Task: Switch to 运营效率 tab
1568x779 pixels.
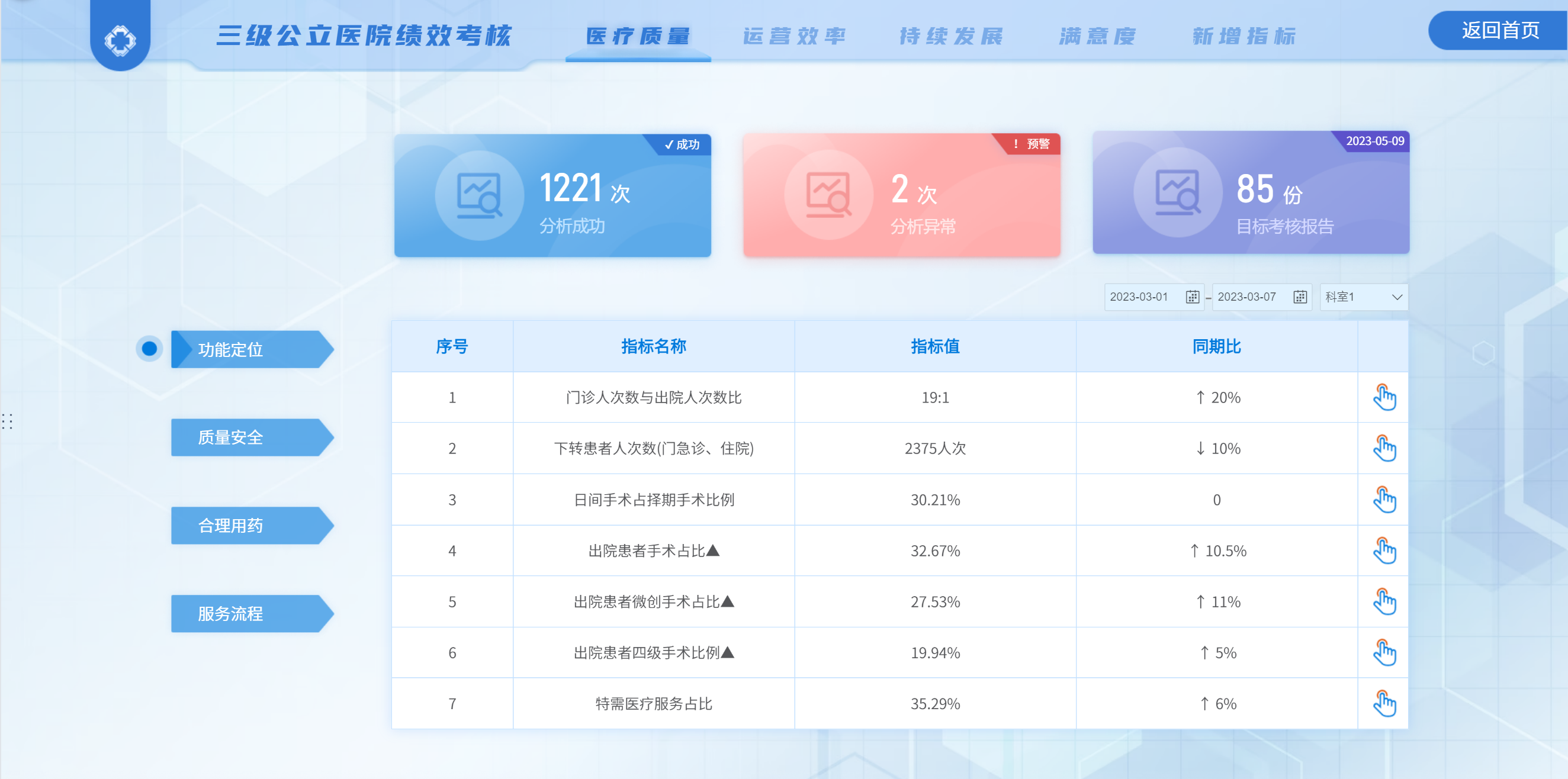Action: coord(793,37)
